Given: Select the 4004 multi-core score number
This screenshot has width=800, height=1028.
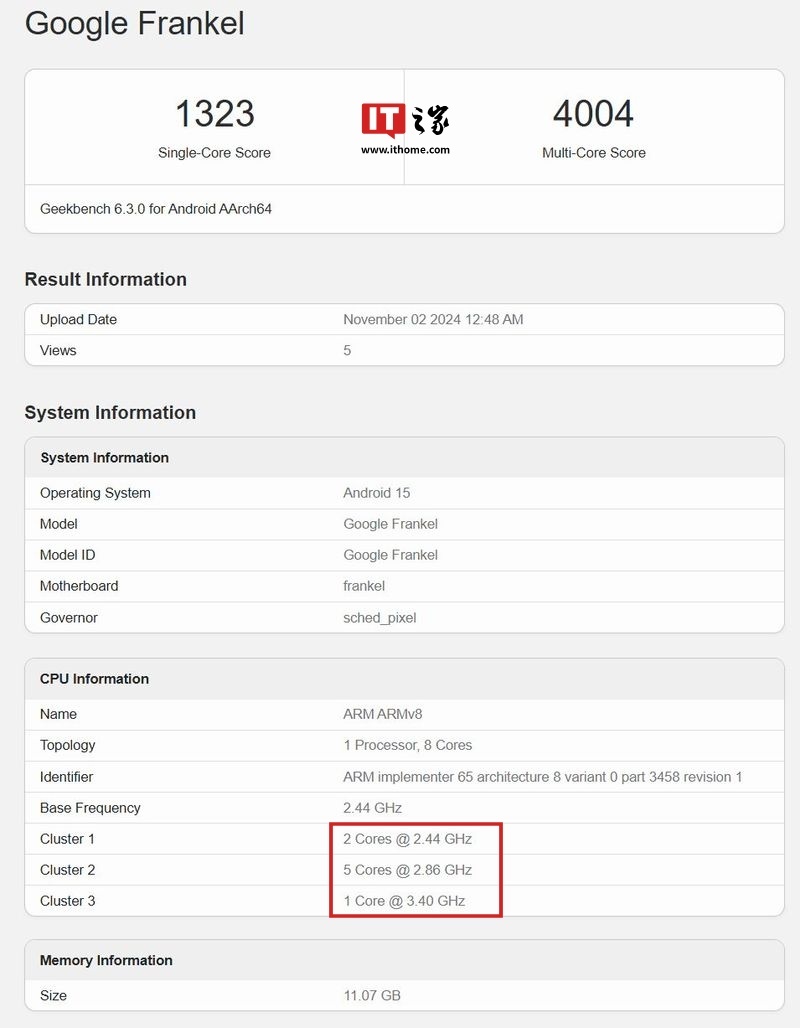Looking at the screenshot, I should [593, 114].
